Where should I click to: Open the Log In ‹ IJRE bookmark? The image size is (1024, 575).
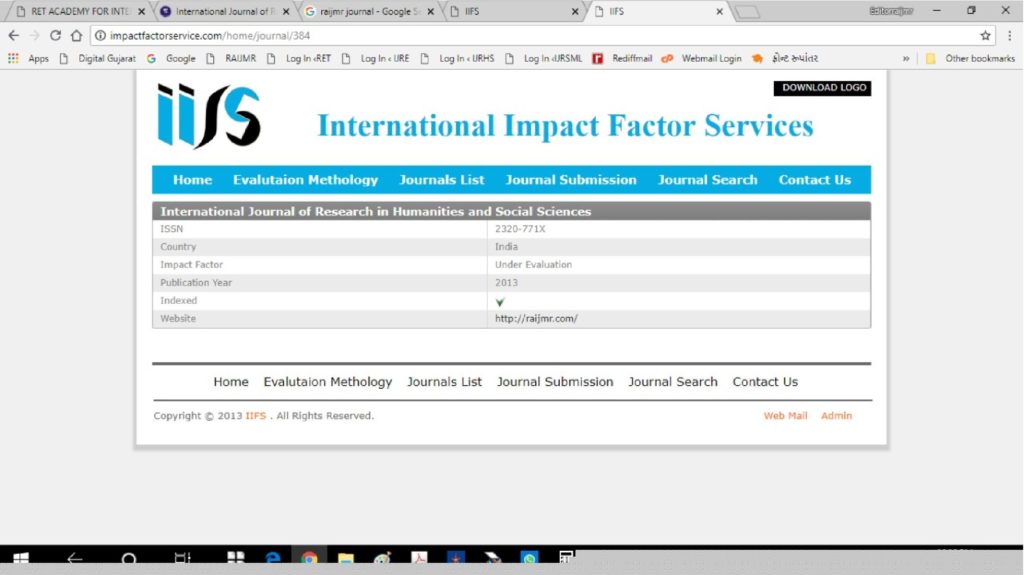pos(376,58)
